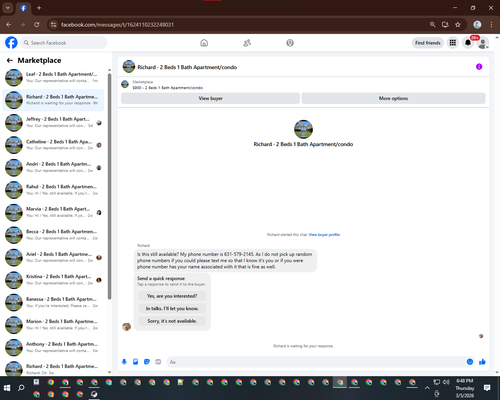This screenshot has height=400, width=500.
Task: Open the notifications bell
Action: click(468, 43)
